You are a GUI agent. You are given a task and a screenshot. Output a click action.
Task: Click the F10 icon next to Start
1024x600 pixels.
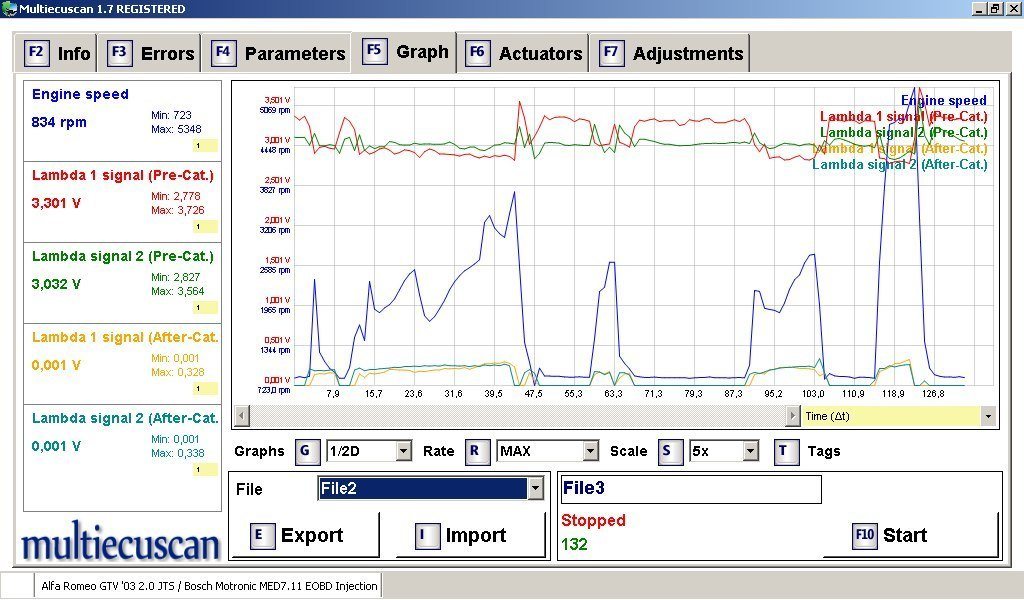pos(865,535)
